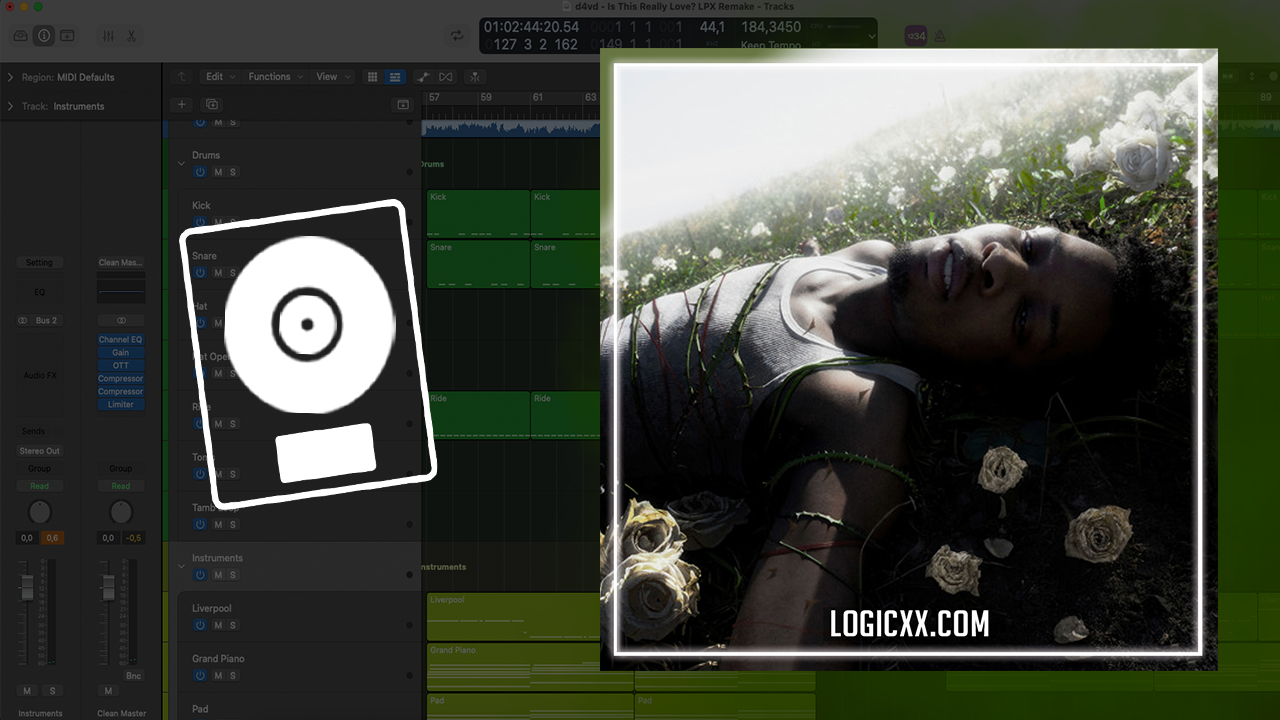Image resolution: width=1280 pixels, height=720 pixels.
Task: Click stereo link icon beside Bus 2
Action: pos(23,321)
